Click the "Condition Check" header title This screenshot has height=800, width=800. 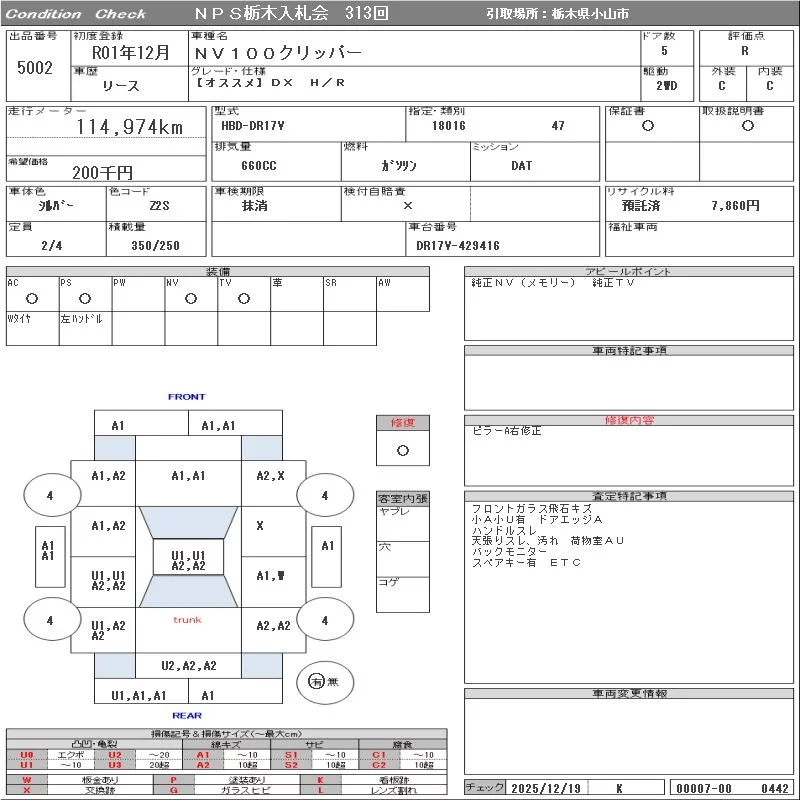(x=76, y=14)
